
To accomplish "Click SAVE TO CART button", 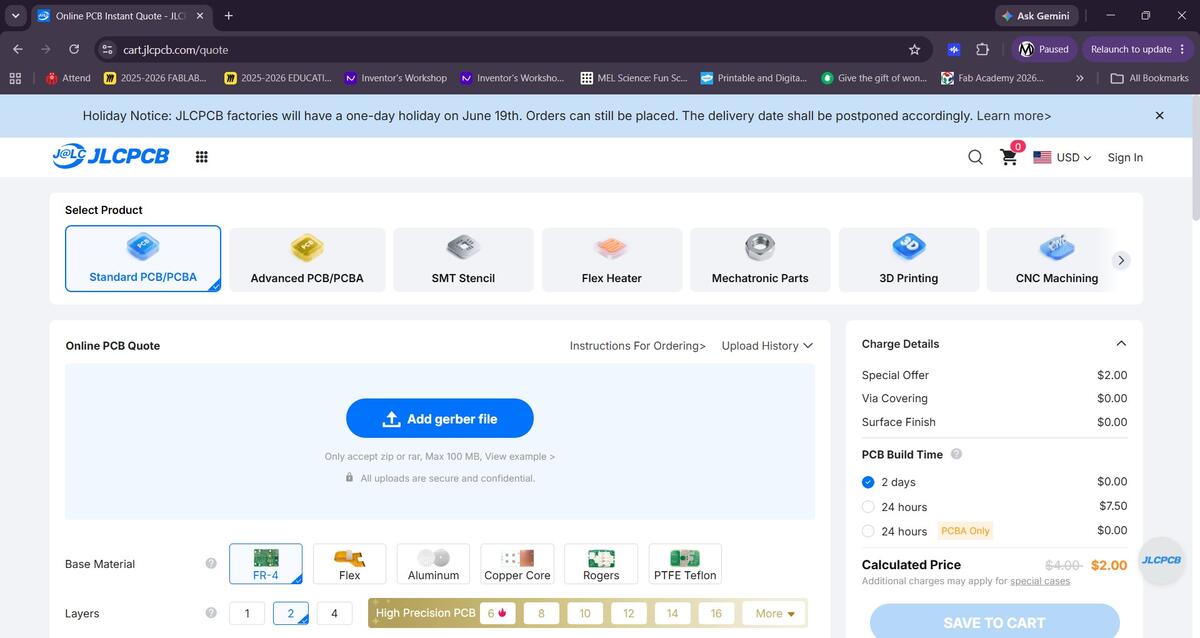I will (x=994, y=621).
